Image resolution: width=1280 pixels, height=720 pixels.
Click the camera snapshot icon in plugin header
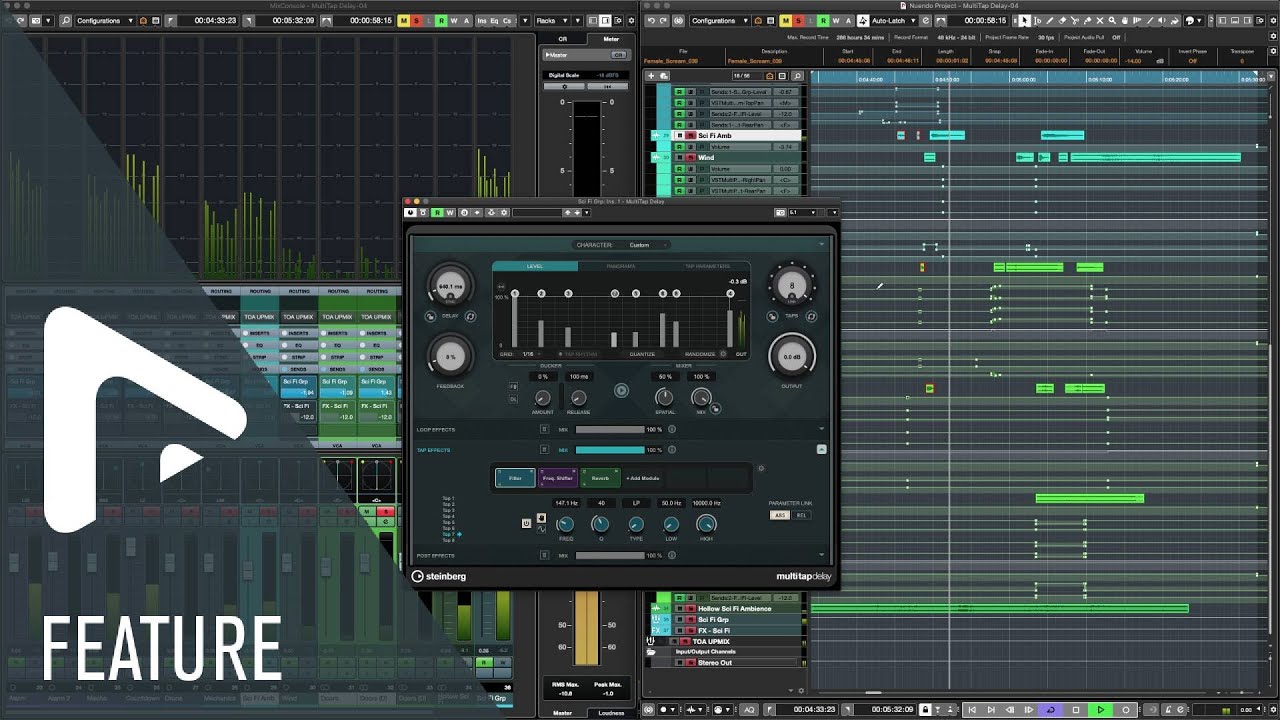780,212
